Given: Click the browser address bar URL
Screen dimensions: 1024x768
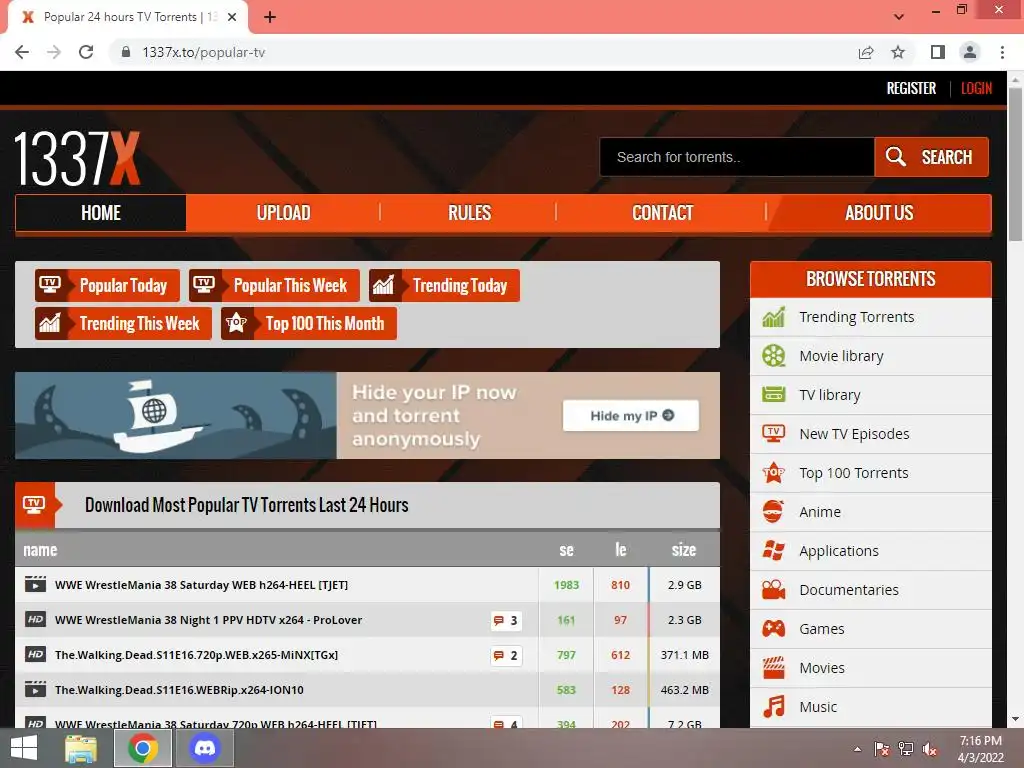Looking at the screenshot, I should 204,52.
